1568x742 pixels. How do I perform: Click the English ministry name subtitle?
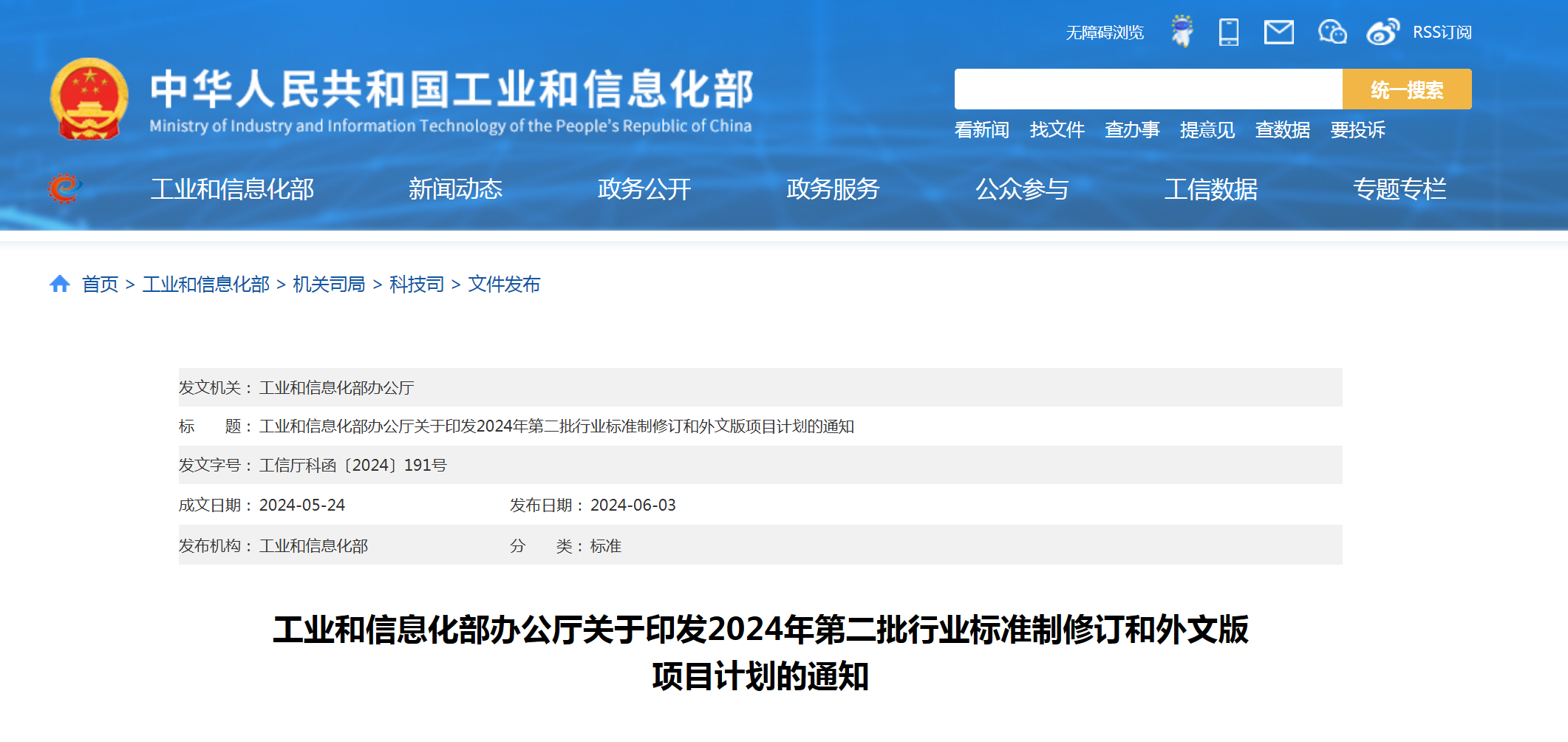[451, 126]
